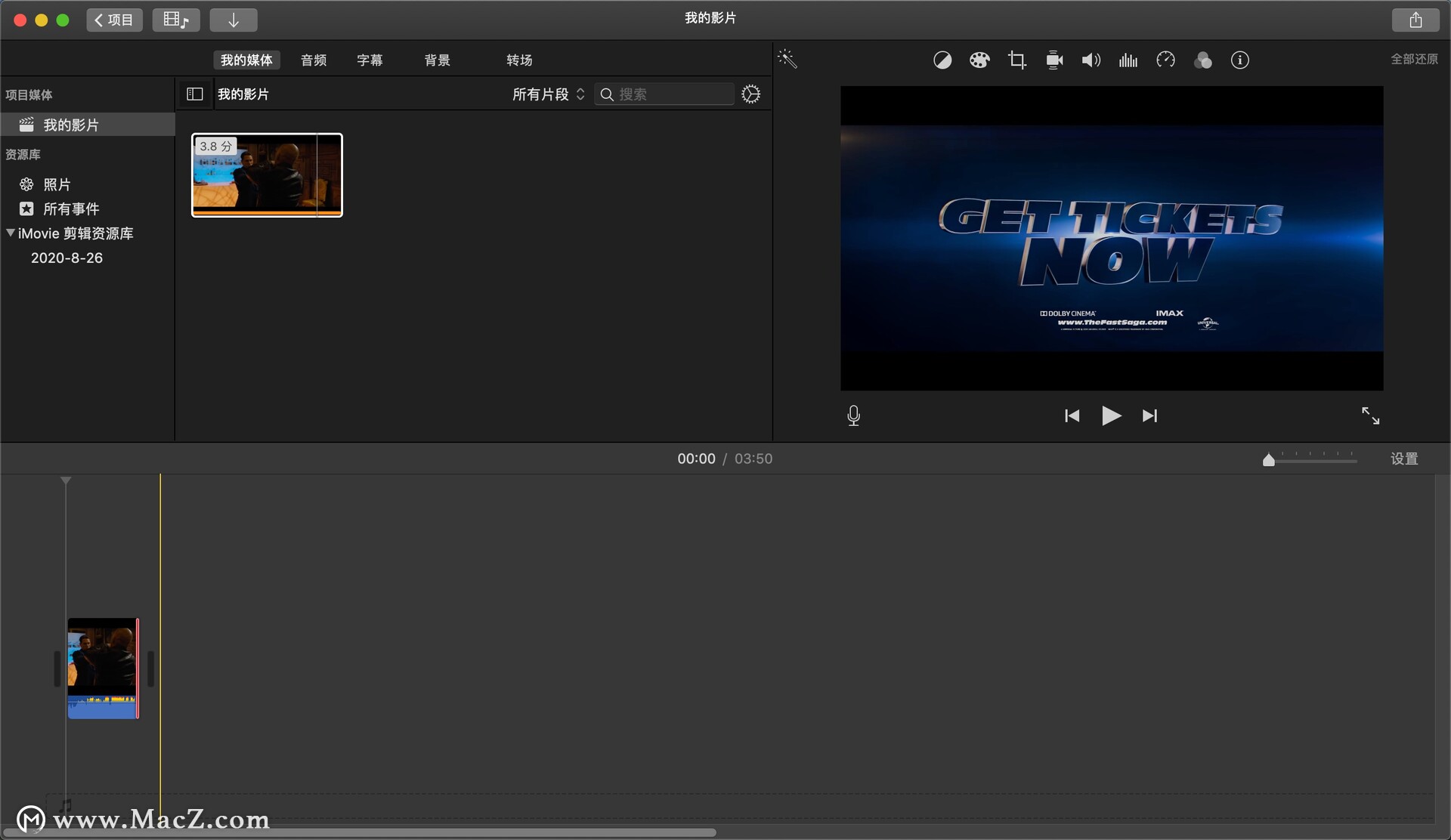Open the color balance tool

942,60
